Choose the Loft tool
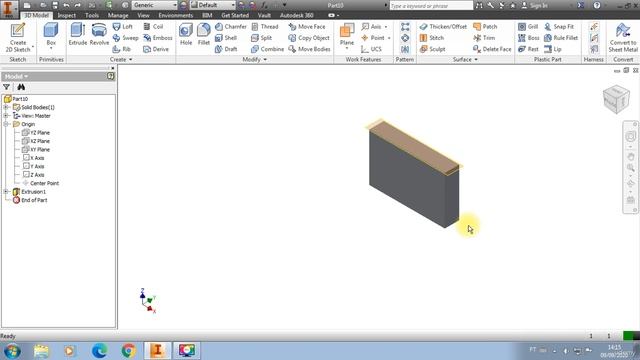This screenshot has width=640, height=360. pyautogui.click(x=123, y=27)
